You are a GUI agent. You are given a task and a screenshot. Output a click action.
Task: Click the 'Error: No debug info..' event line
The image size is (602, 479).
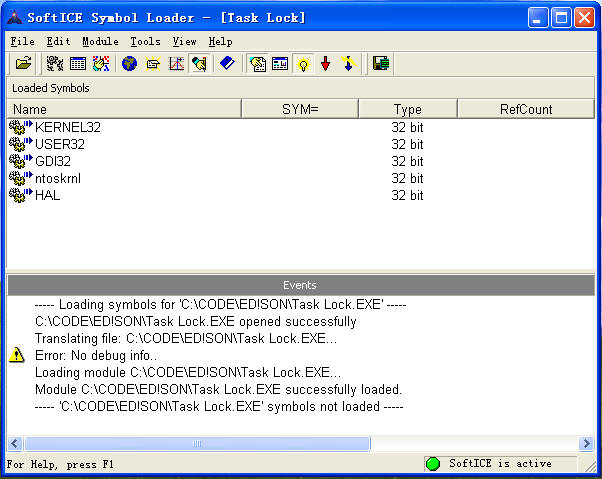point(96,355)
